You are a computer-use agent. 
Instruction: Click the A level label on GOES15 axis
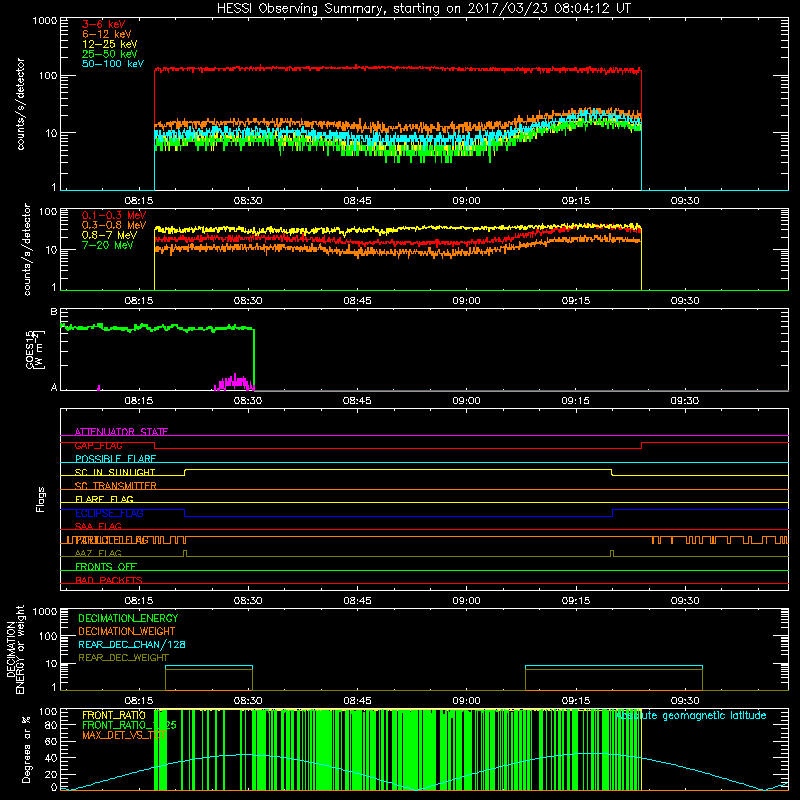[54, 387]
